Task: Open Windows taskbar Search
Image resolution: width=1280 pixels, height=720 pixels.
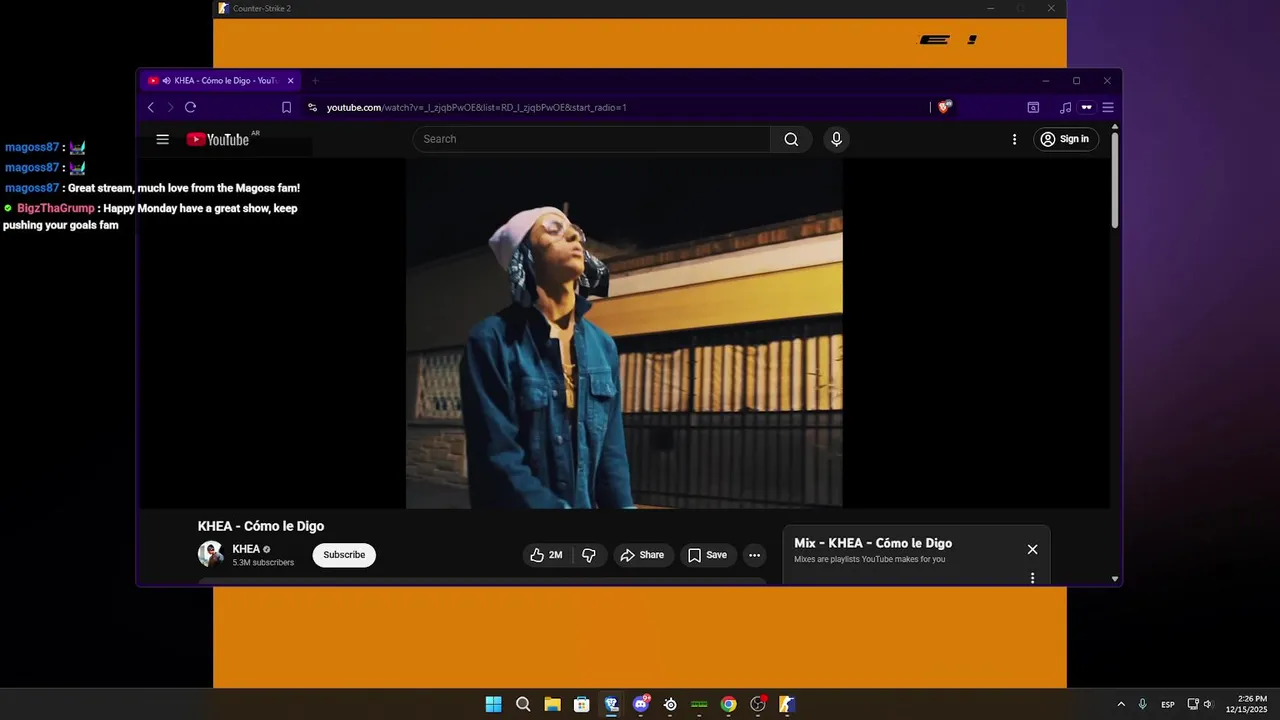Action: [523, 704]
